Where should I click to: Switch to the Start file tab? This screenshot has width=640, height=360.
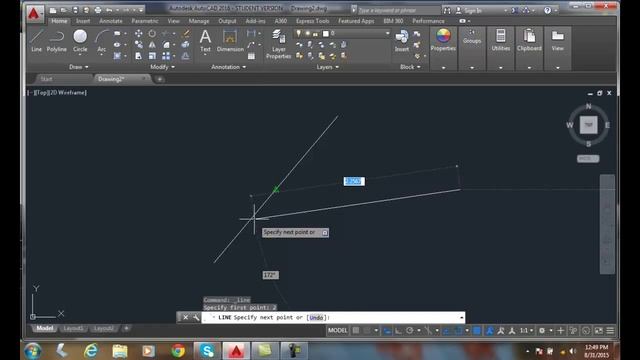pyautogui.click(x=47, y=79)
